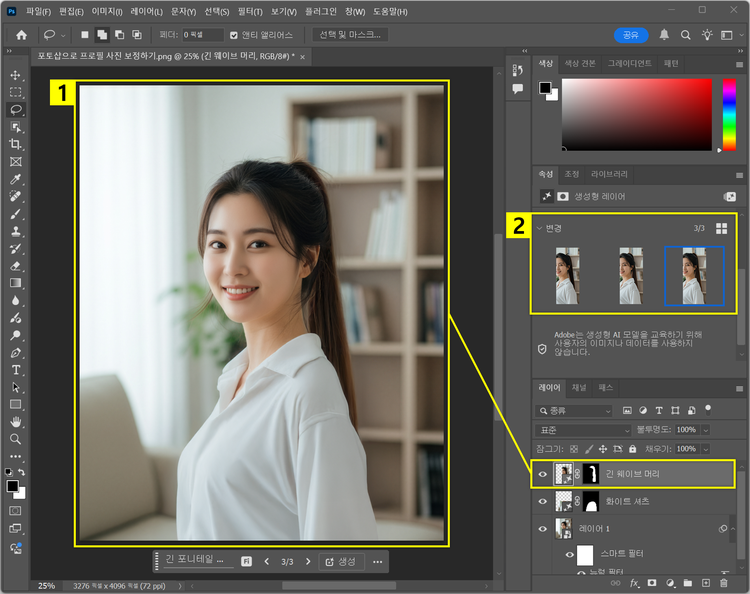Viewport: 750px width, 594px height.
Task: Click the add layer mask icon
Action: pyautogui.click(x=651, y=583)
